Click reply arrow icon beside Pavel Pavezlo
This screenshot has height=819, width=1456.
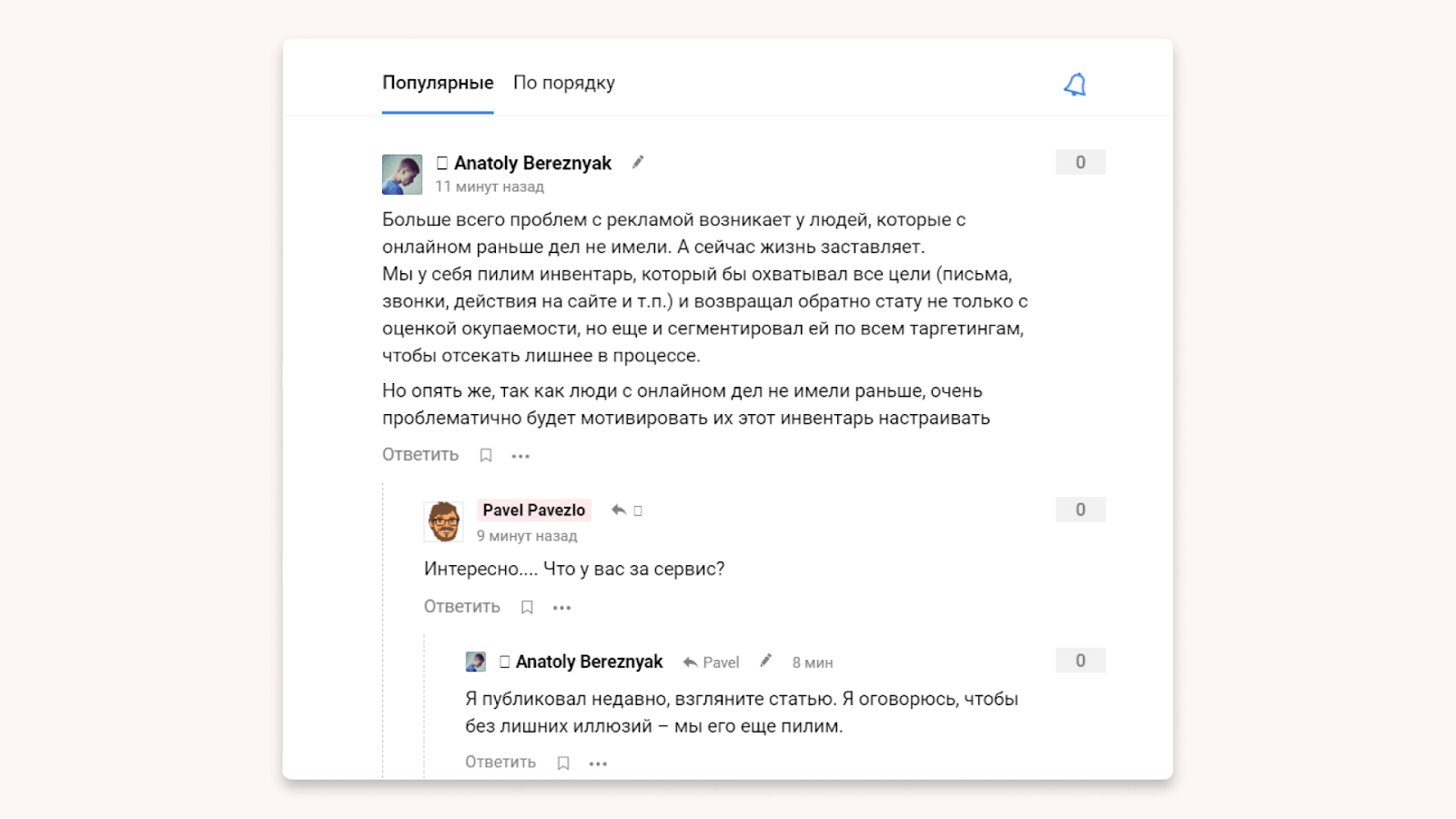point(619,511)
